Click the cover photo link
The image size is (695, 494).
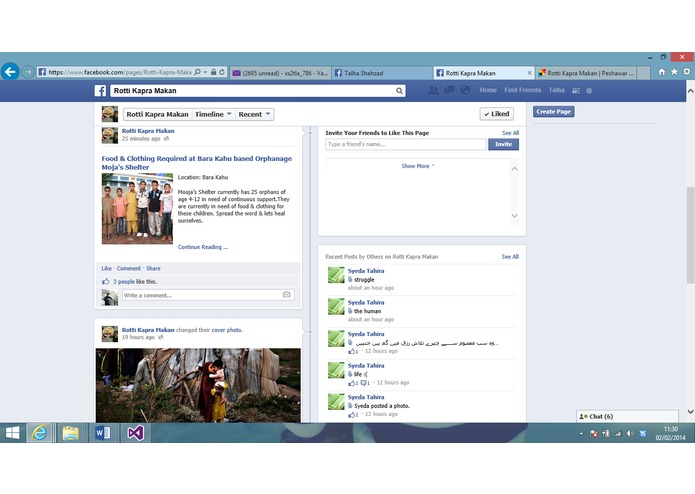click(x=226, y=330)
